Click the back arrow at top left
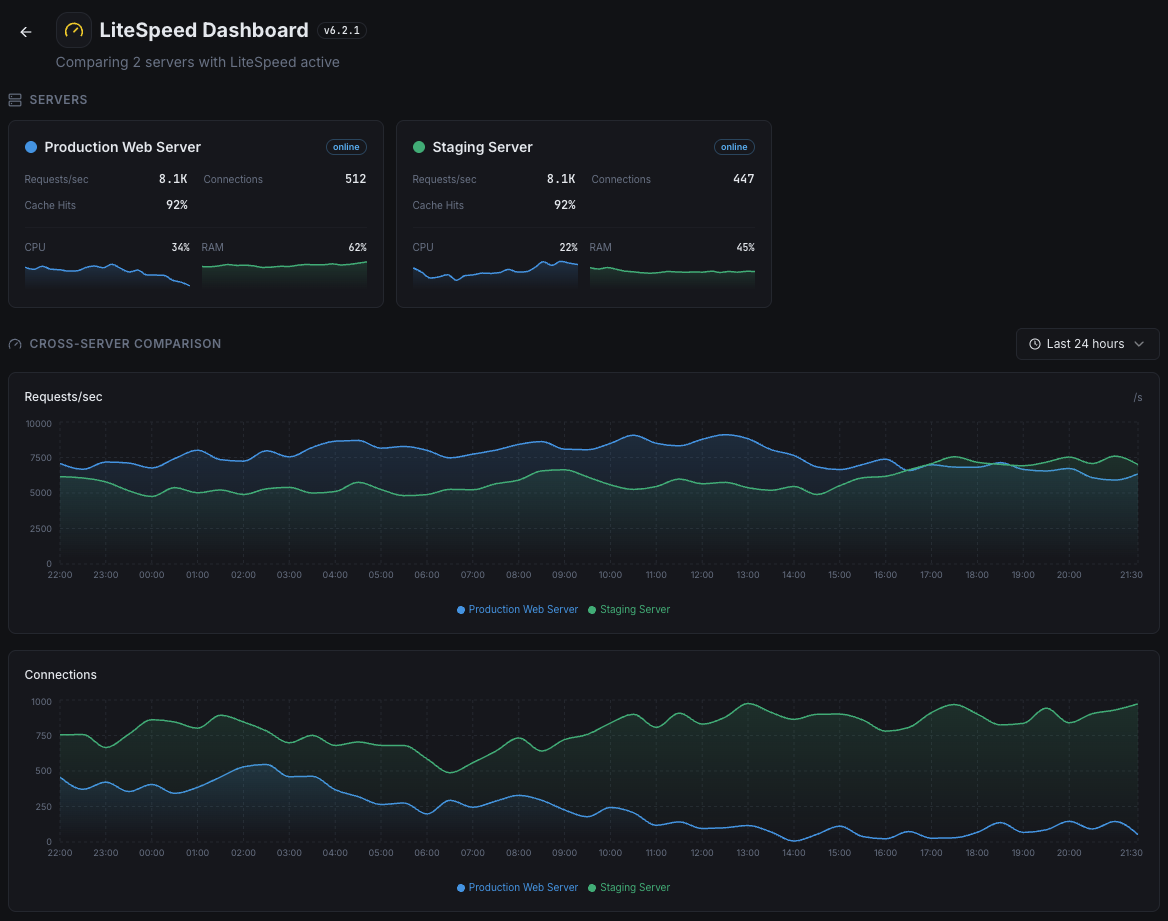The height and width of the screenshot is (921, 1168). pyautogui.click(x=25, y=31)
